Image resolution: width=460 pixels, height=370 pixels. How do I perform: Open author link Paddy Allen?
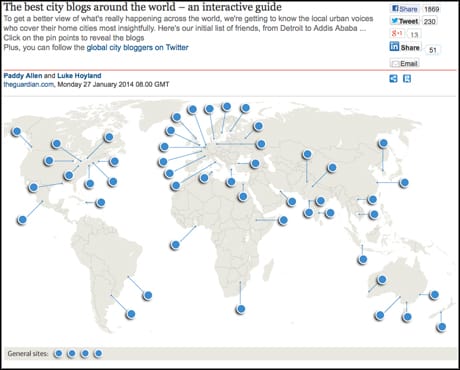pyautogui.click(x=23, y=76)
